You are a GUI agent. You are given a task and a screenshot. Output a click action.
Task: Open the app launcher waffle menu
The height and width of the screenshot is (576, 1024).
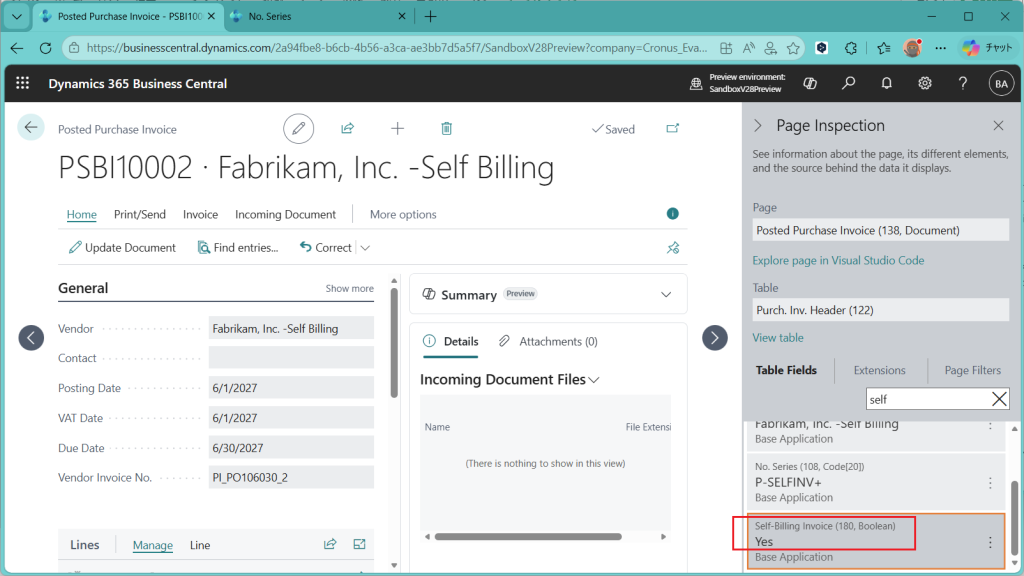[23, 84]
